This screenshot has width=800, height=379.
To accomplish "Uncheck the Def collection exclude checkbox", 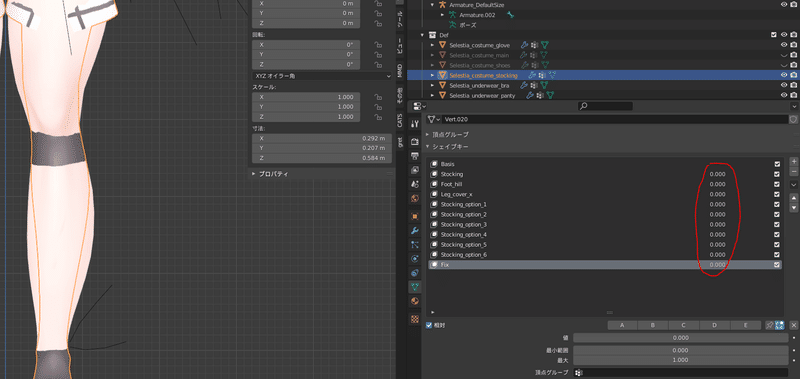I will 774,35.
